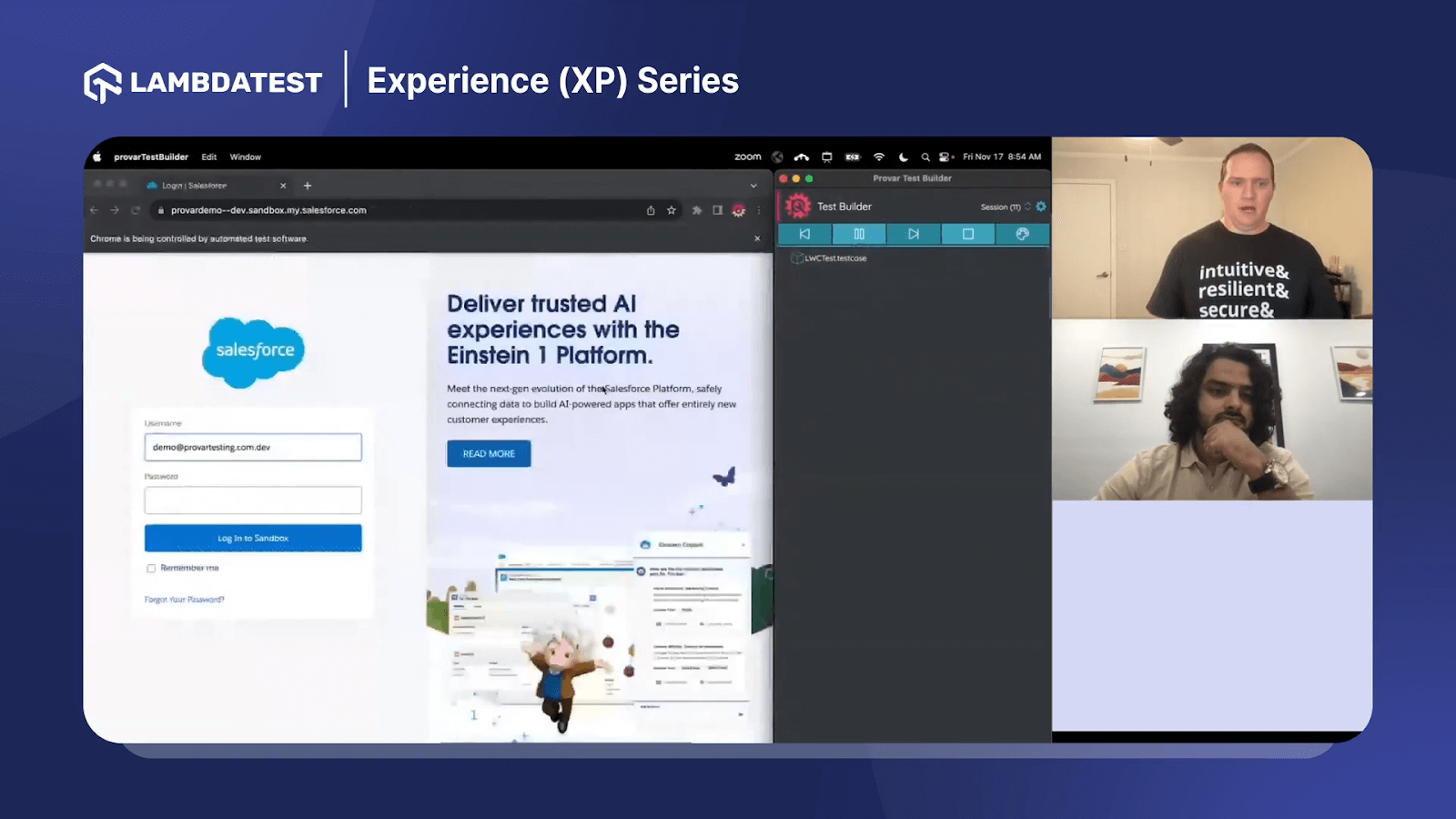Expand the Chrome tab search chevron
The height and width of the screenshot is (819, 1456).
[753, 185]
